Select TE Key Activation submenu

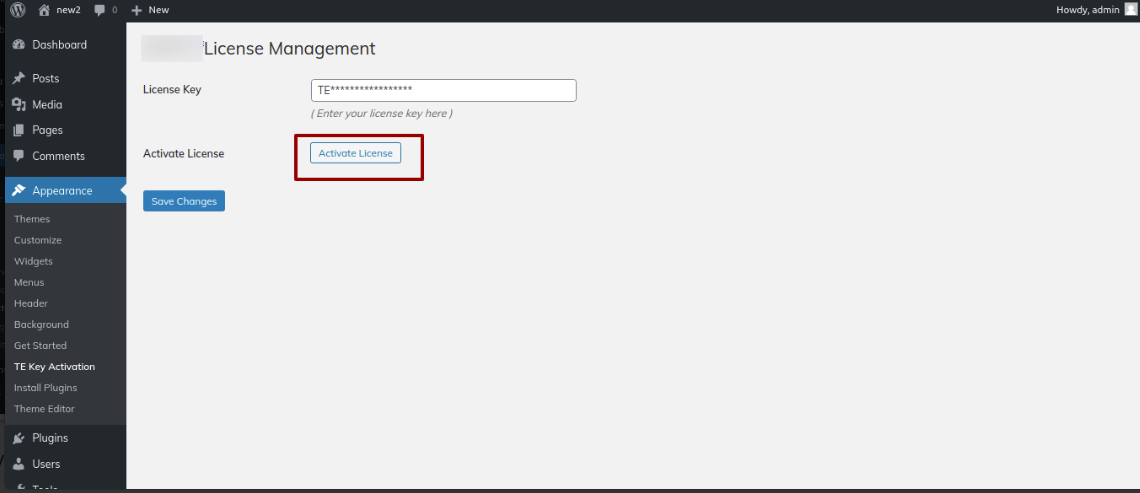click(55, 366)
